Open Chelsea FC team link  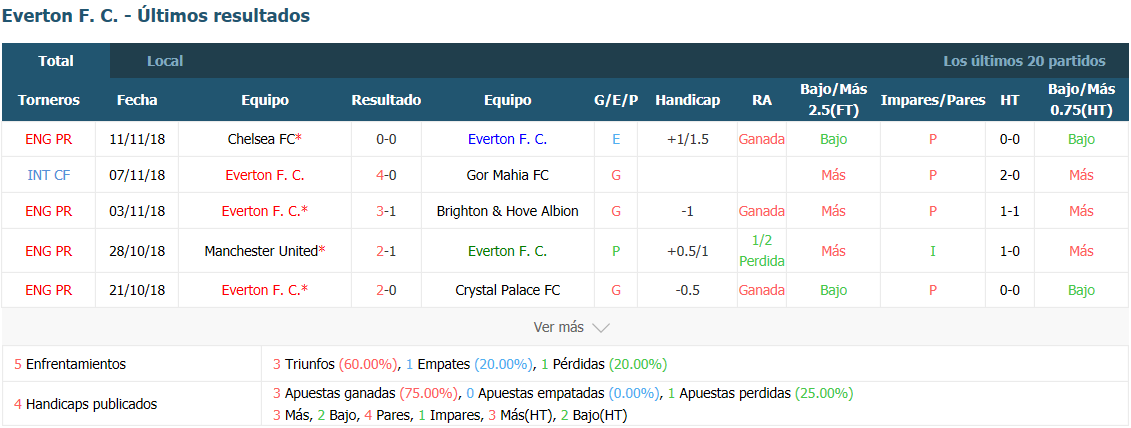pyautogui.click(x=261, y=139)
